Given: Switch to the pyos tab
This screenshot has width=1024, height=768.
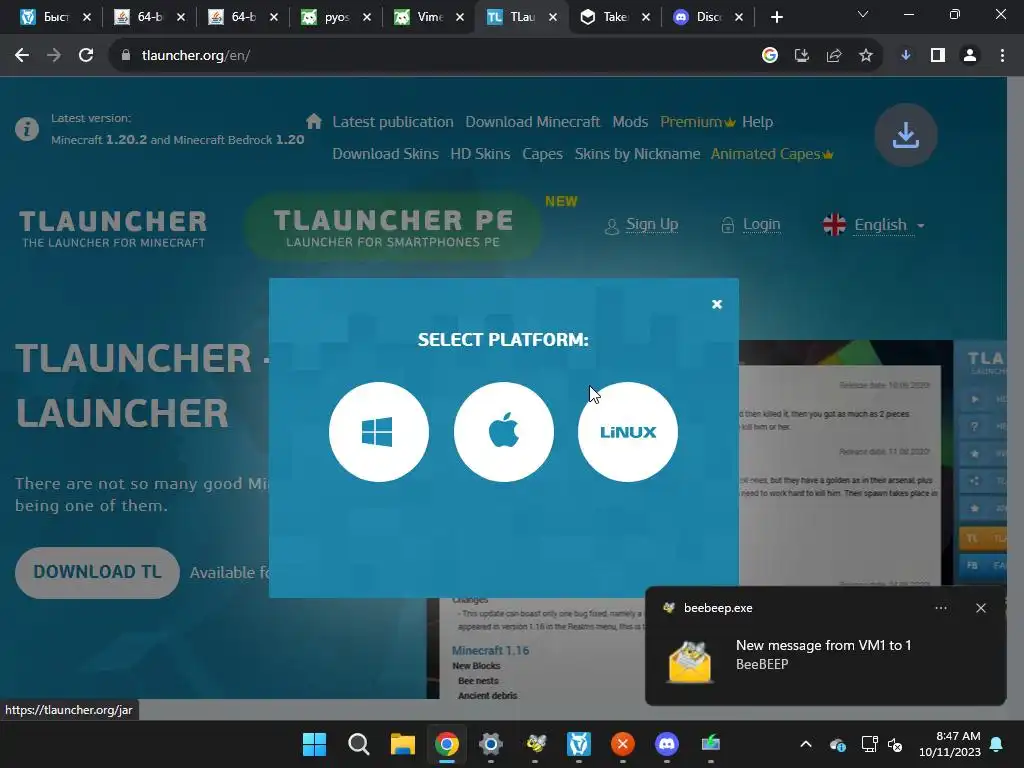Looking at the screenshot, I should [336, 17].
